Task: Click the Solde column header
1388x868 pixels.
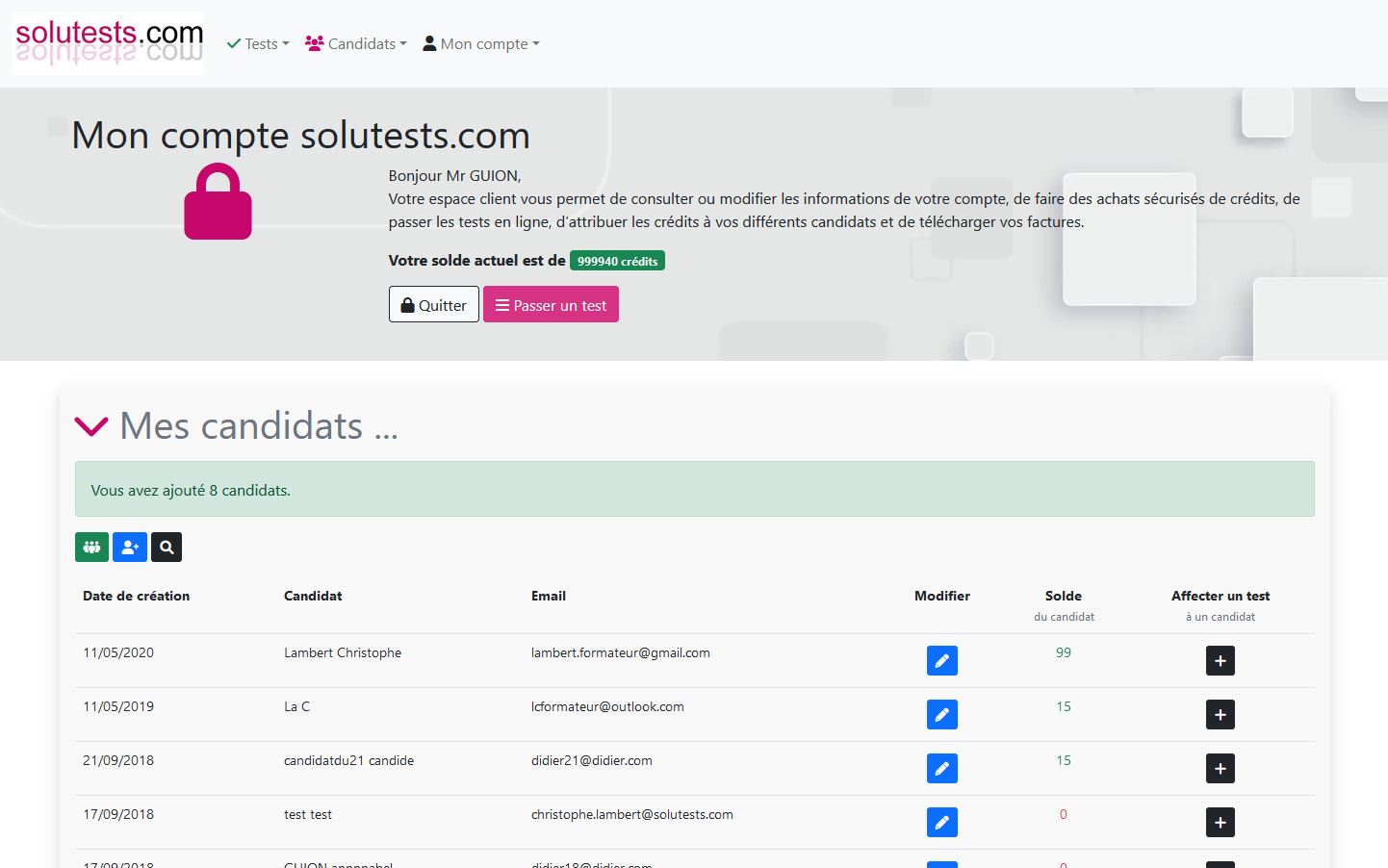Action: coord(1064,596)
